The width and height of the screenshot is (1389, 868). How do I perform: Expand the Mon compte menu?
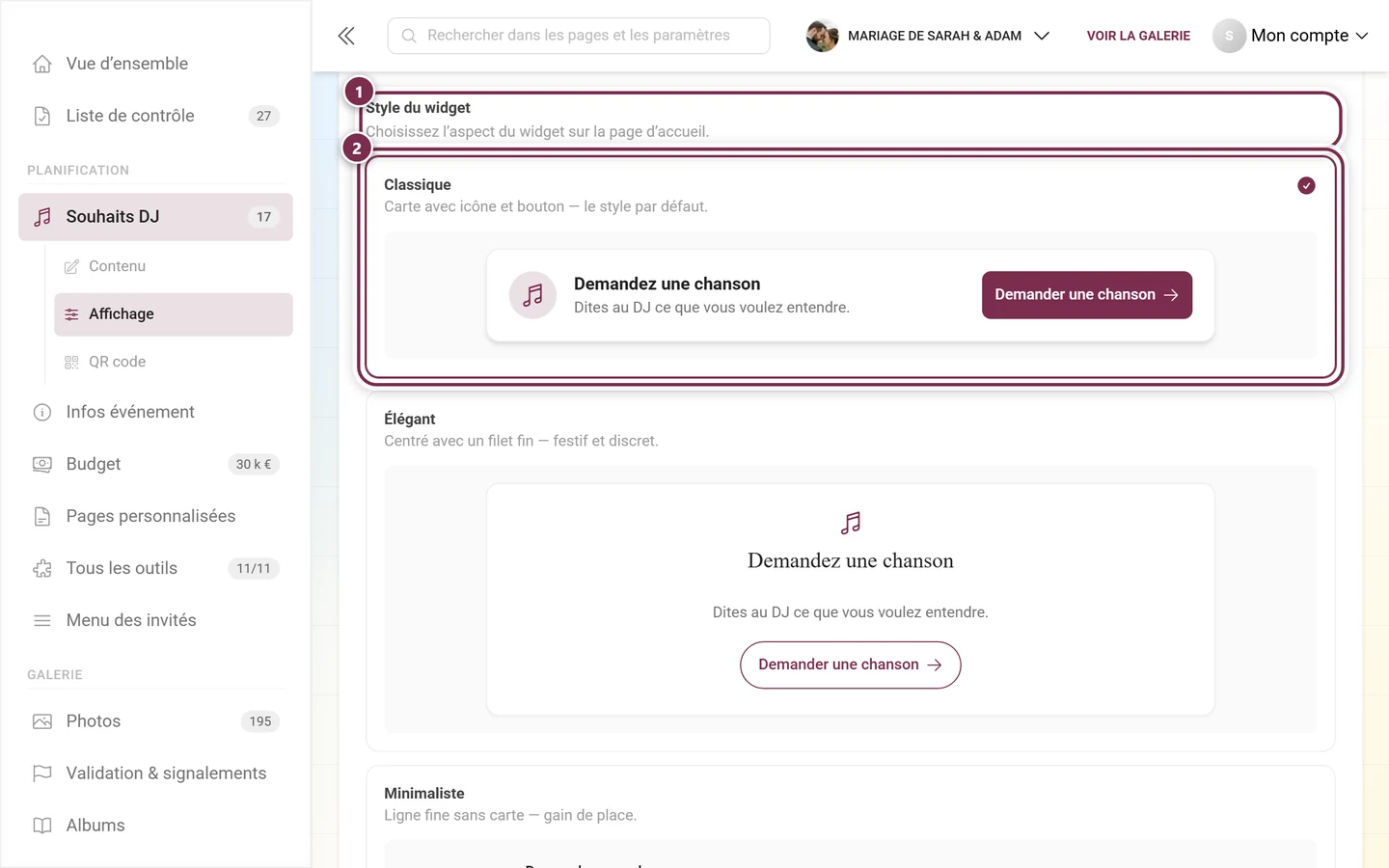pyautogui.click(x=1291, y=36)
